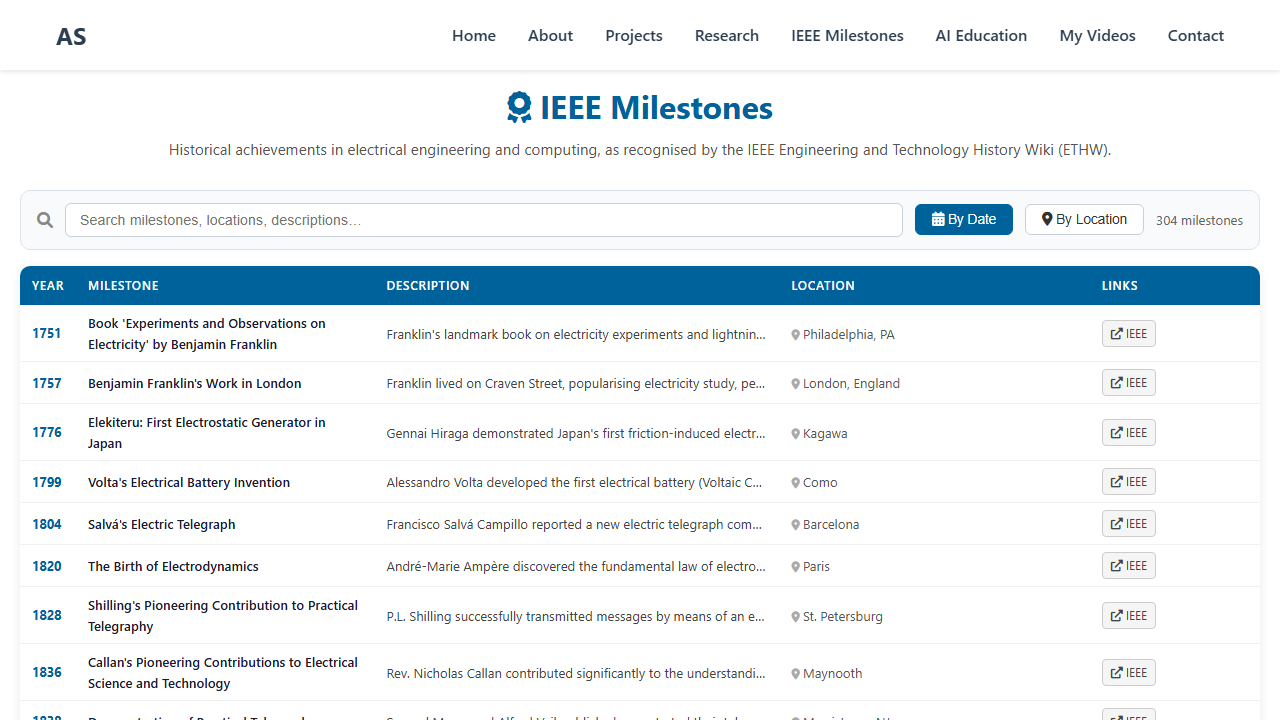This screenshot has width=1280, height=720.
Task: Click the pin icon beside St. Petersburg
Action: (x=796, y=617)
